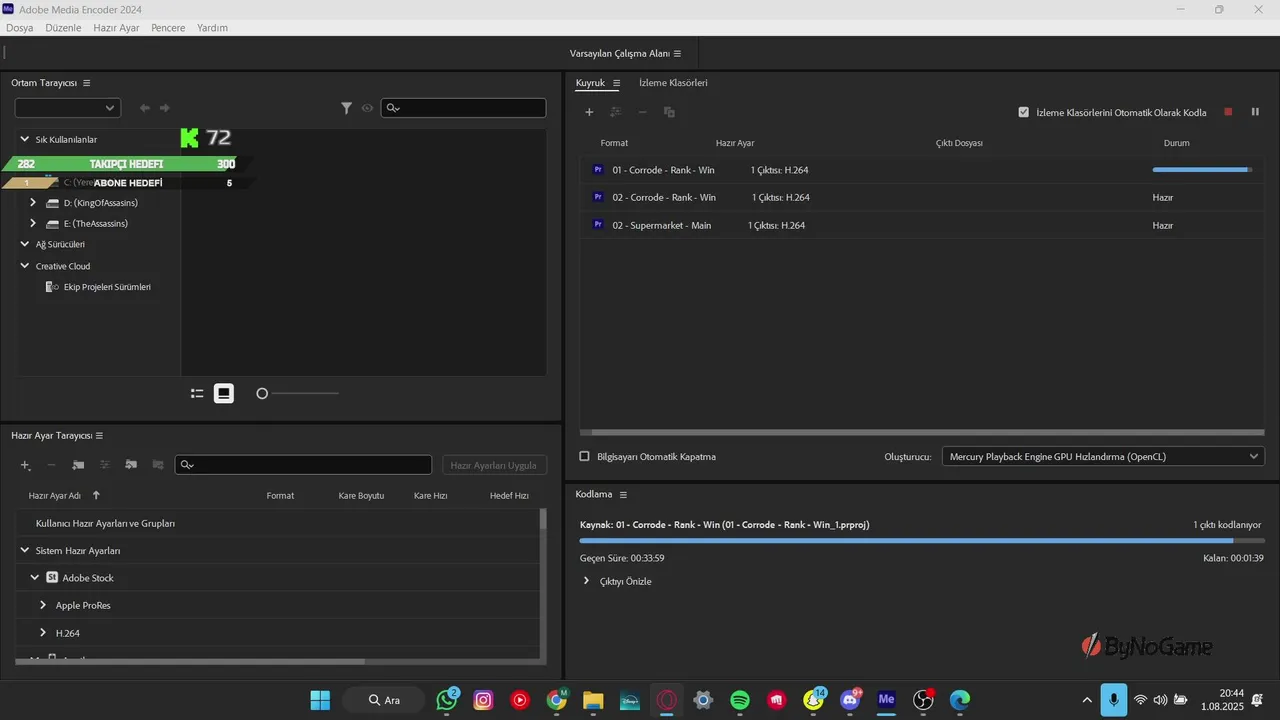Open the Ortam Tarayıcısı panel menu
Image resolution: width=1280 pixels, height=720 pixels.
point(87,83)
